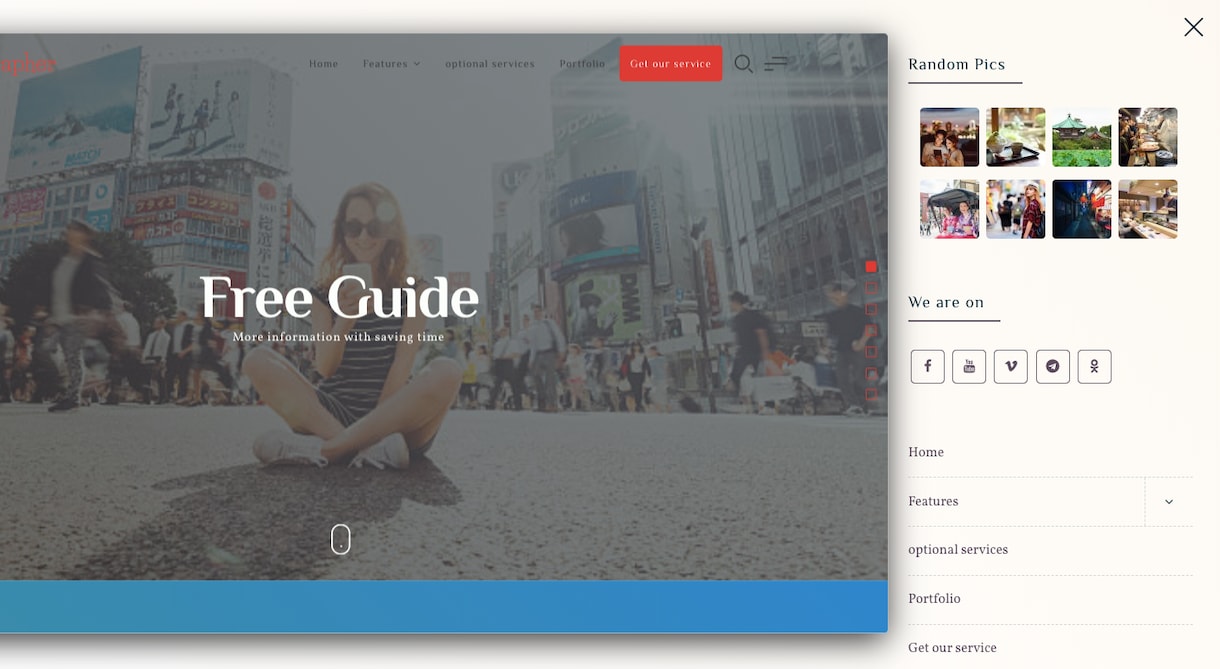This screenshot has width=1220, height=669.
Task: Open the Features dropdown in the top navigation
Action: 391,64
